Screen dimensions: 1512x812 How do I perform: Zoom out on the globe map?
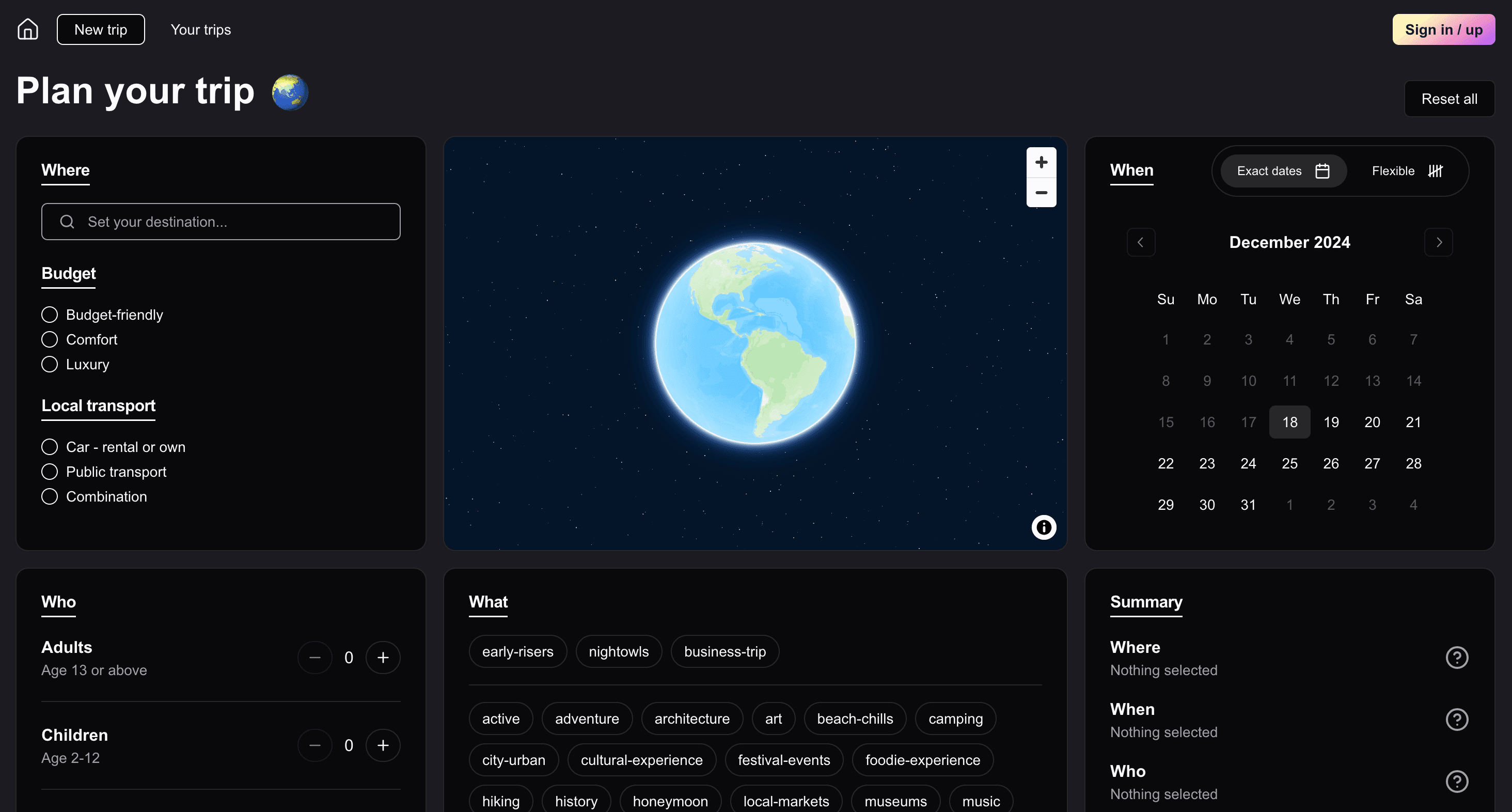[1041, 193]
